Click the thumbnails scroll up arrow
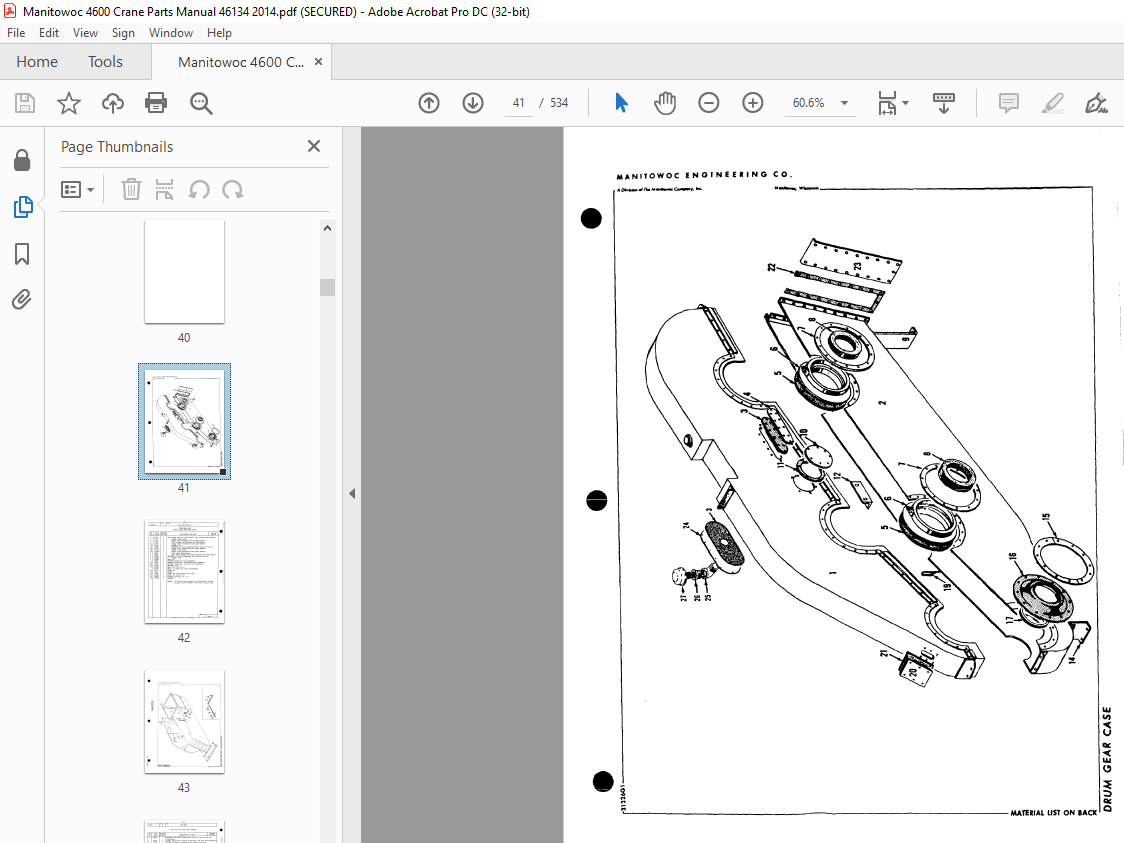The image size is (1124, 843). click(328, 229)
